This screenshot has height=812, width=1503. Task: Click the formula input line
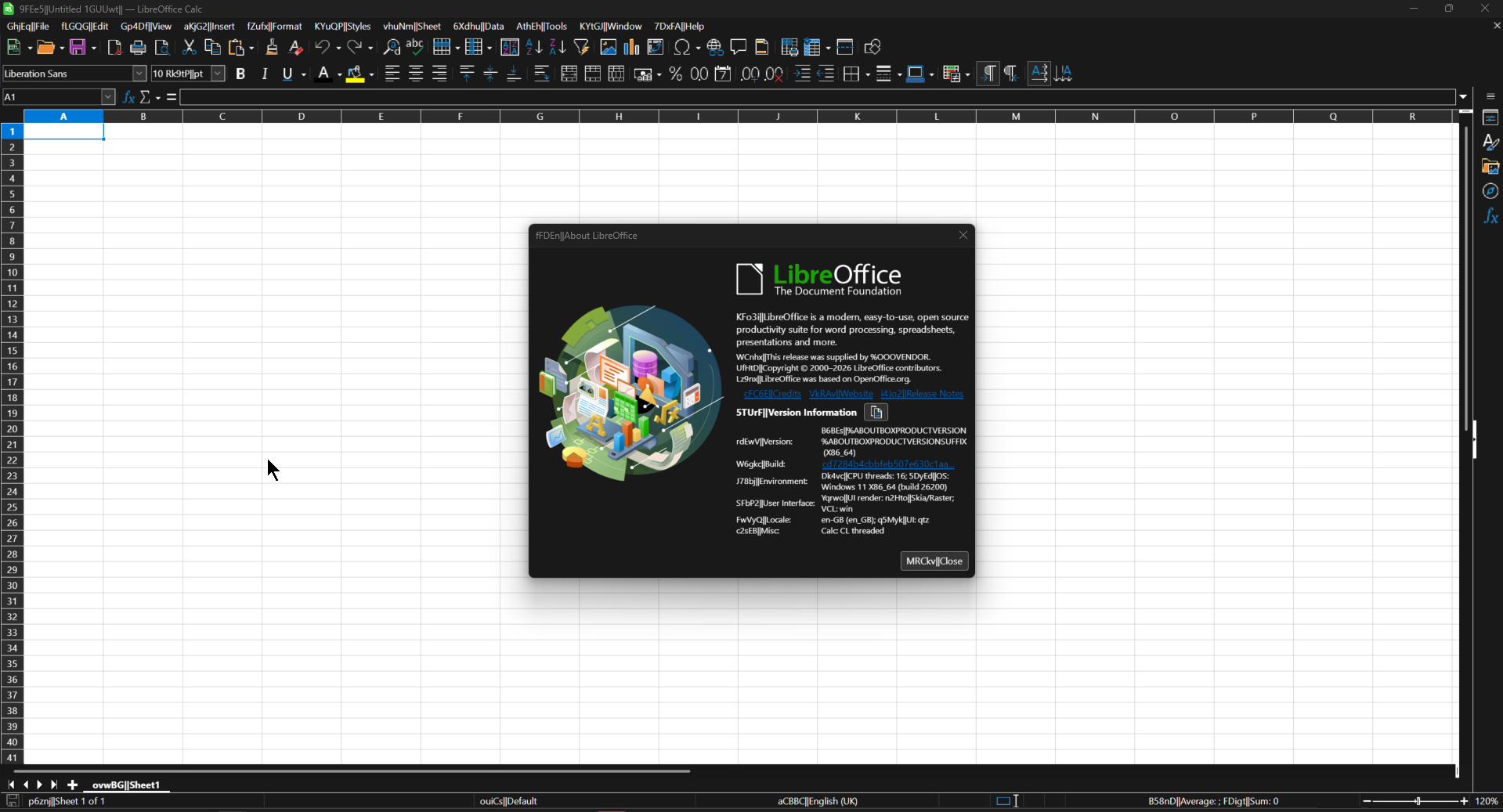[x=818, y=97]
